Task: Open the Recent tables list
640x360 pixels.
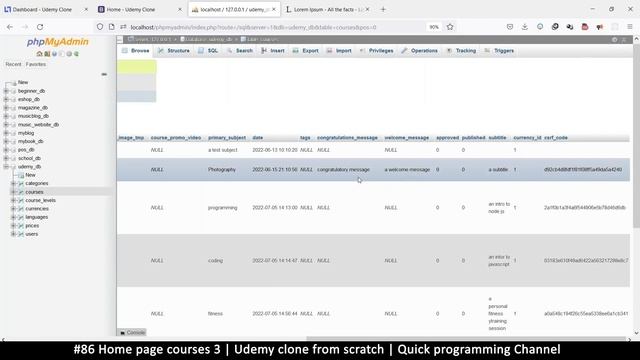Action: [13, 64]
